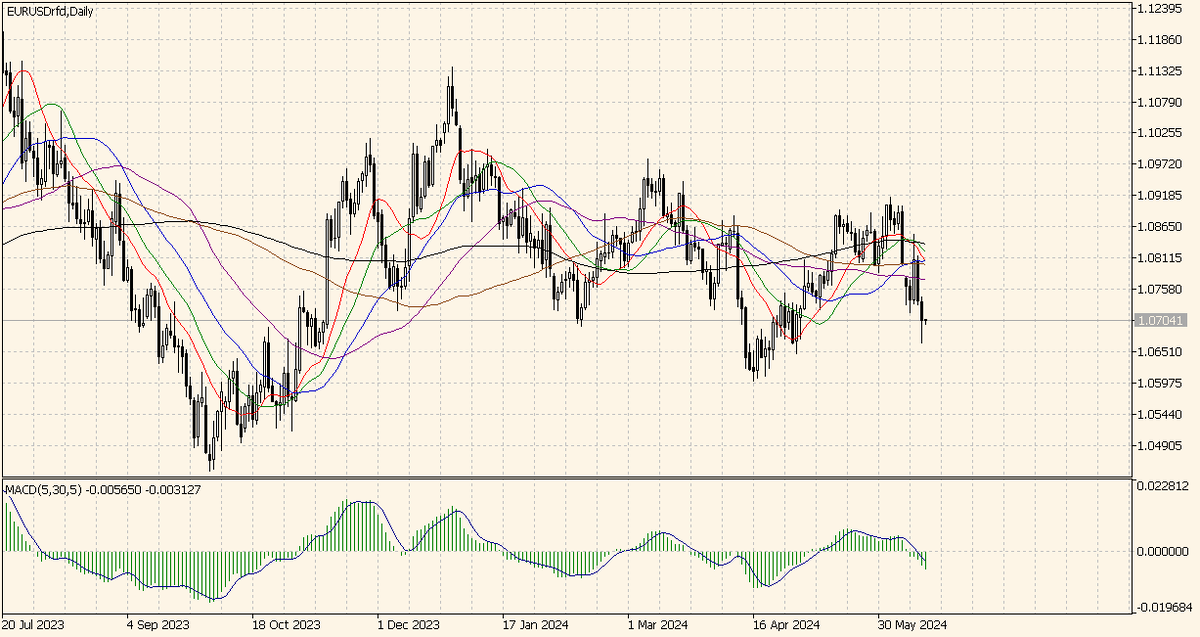
Task: Click the current price marker 1.07041
Action: pyautogui.click(x=1161, y=320)
